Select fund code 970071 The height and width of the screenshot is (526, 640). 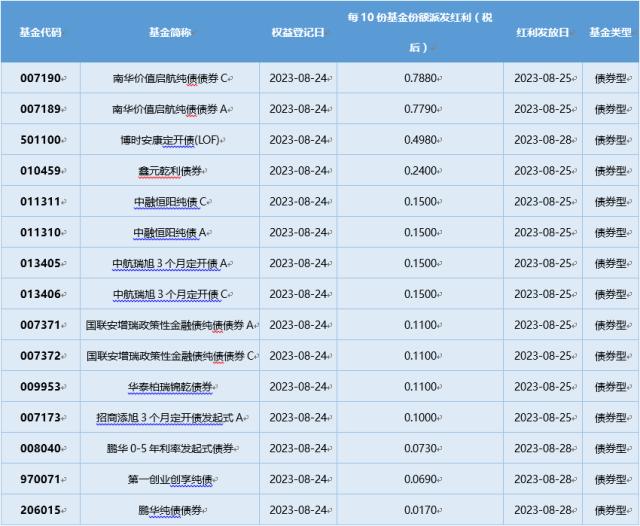click(40, 479)
